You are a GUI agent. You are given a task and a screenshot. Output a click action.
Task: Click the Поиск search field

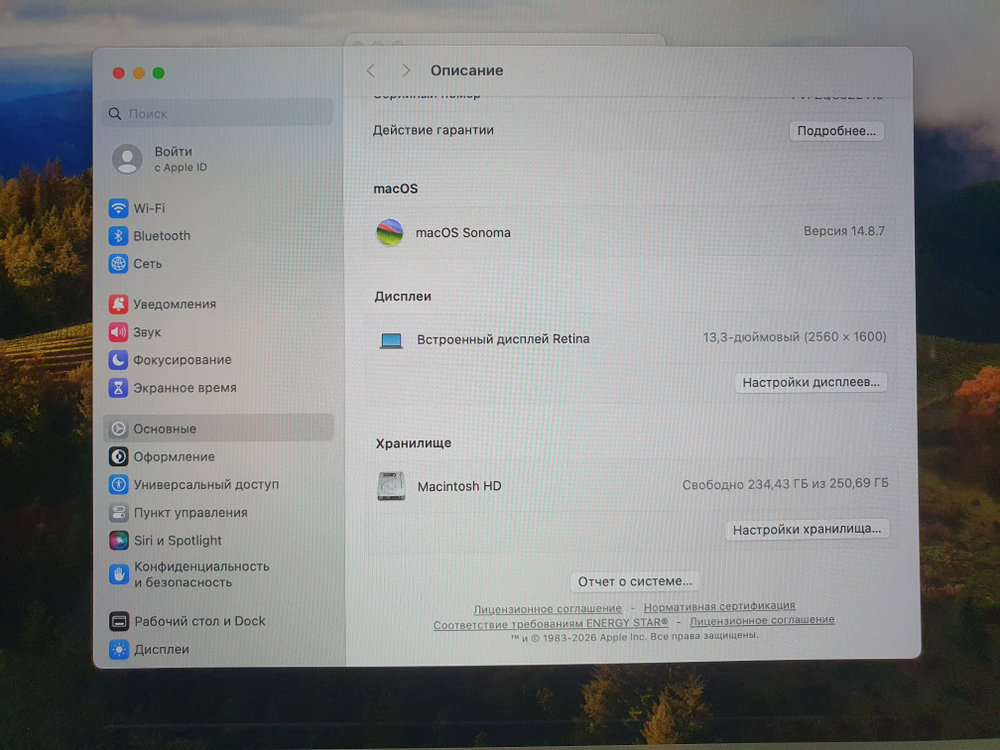pos(217,114)
